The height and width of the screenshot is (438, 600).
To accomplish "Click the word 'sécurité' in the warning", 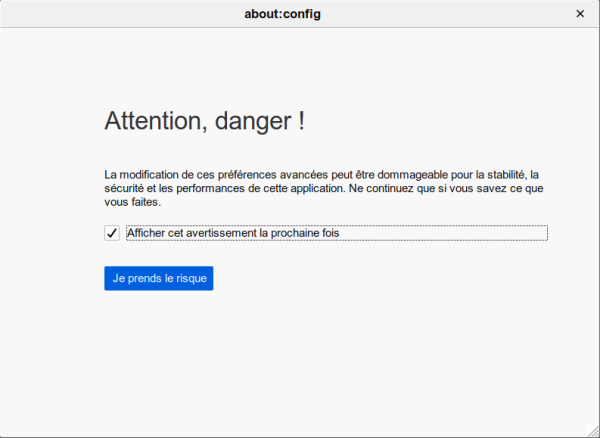I will click(124, 188).
